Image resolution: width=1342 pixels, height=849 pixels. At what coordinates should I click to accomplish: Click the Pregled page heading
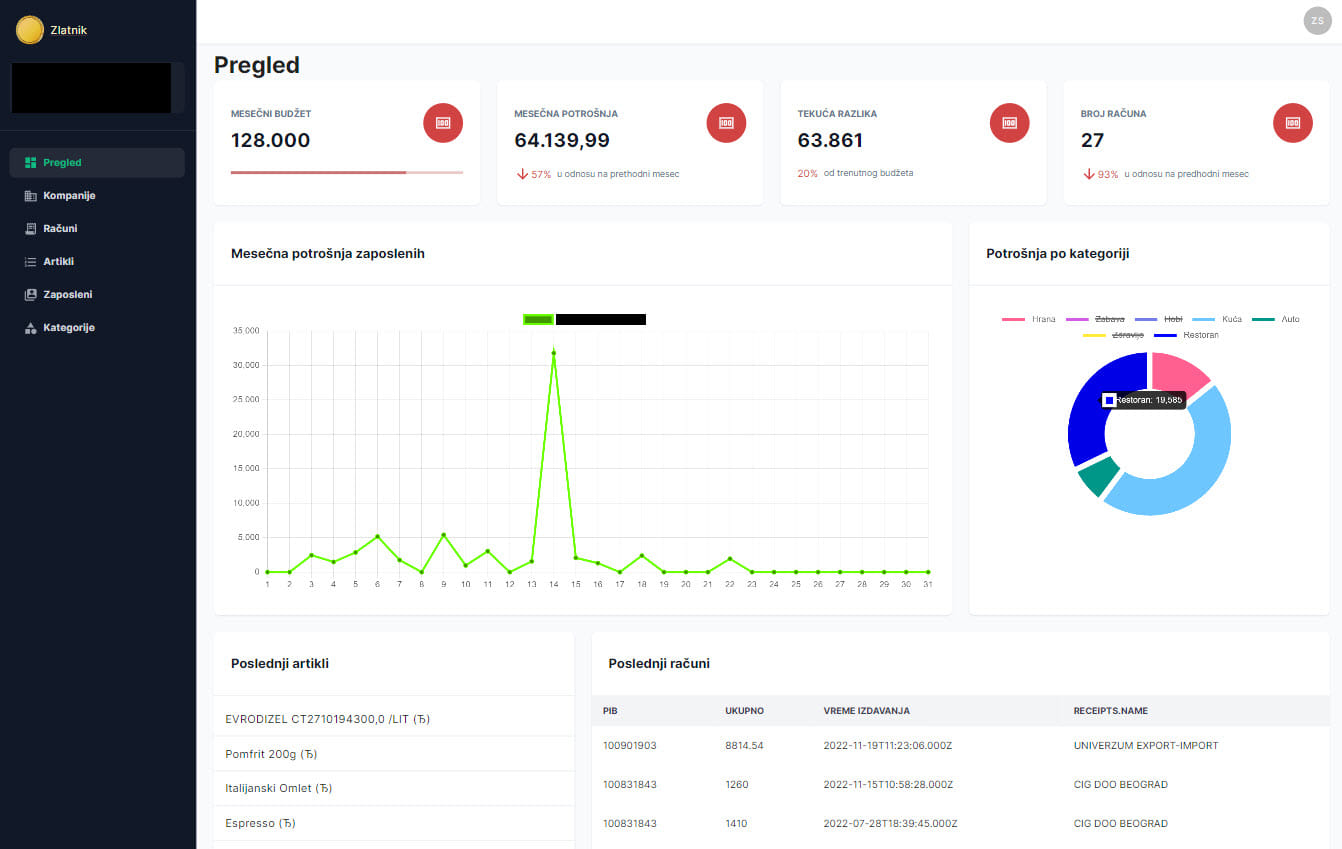[x=257, y=65]
